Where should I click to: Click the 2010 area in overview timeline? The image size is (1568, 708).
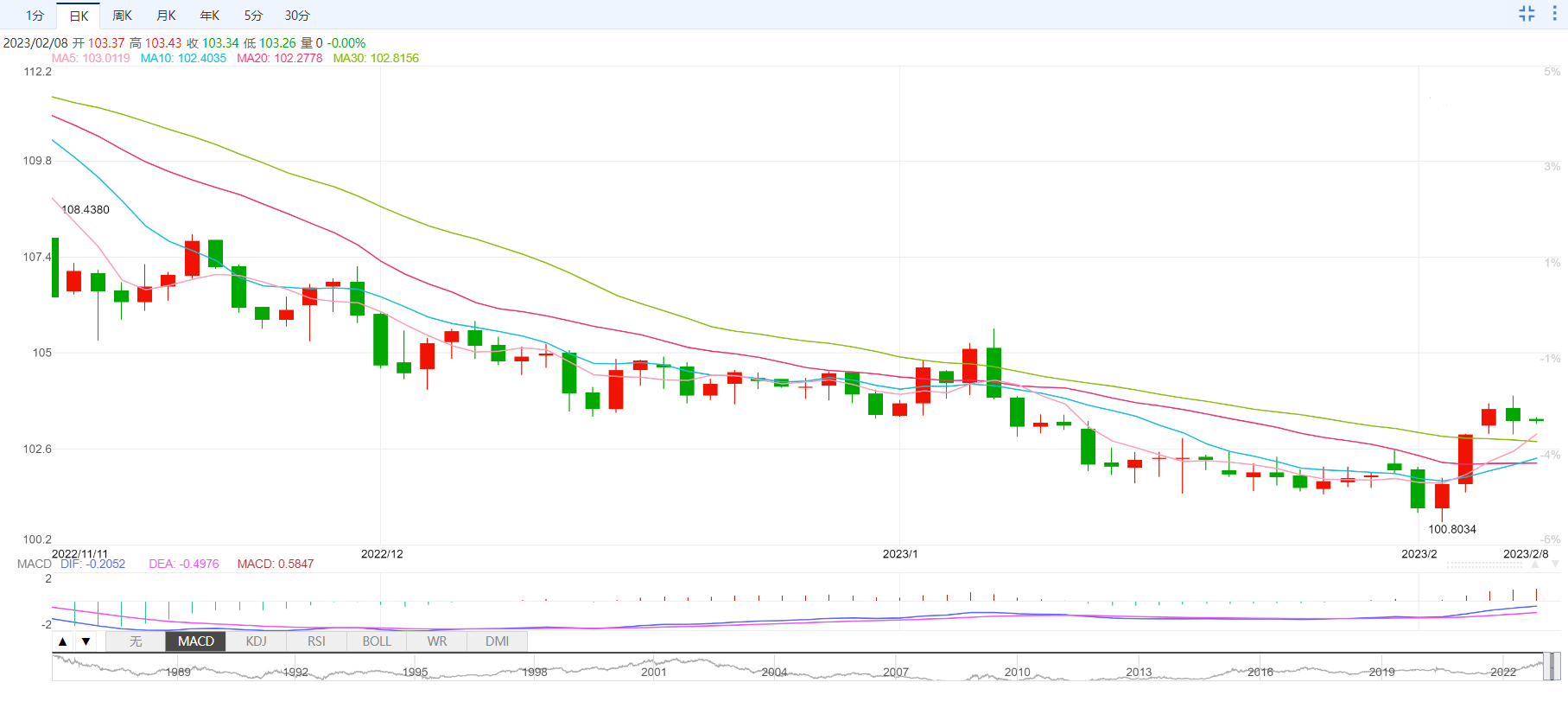(x=1017, y=671)
